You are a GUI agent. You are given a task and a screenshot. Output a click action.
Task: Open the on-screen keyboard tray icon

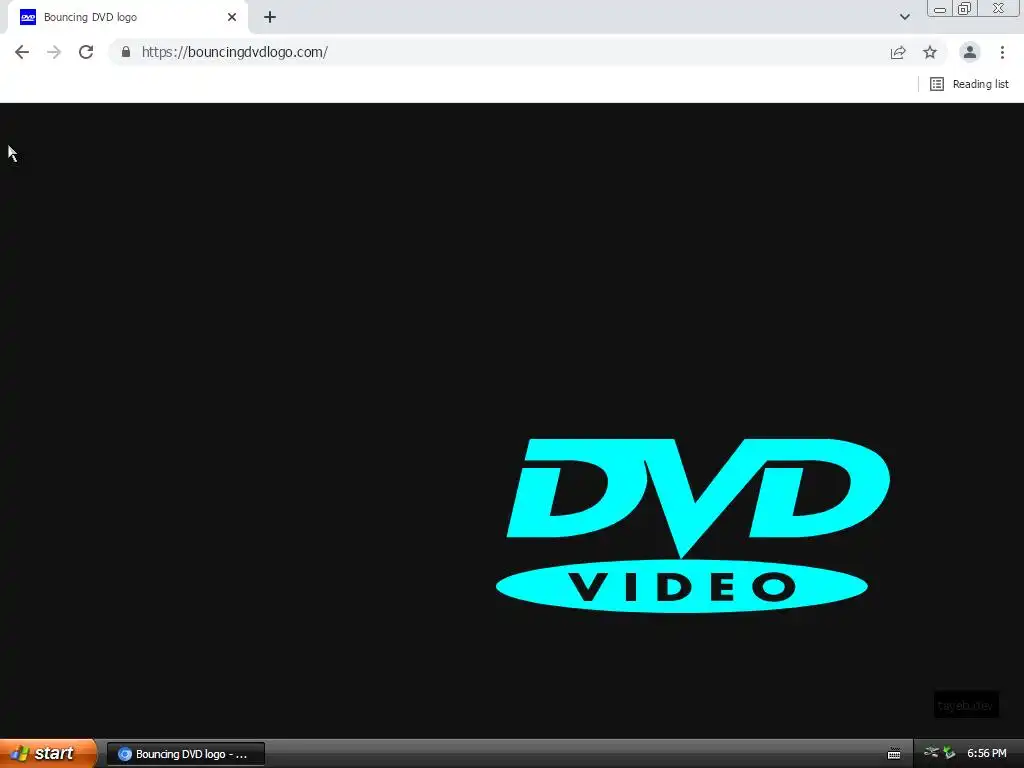click(x=894, y=754)
